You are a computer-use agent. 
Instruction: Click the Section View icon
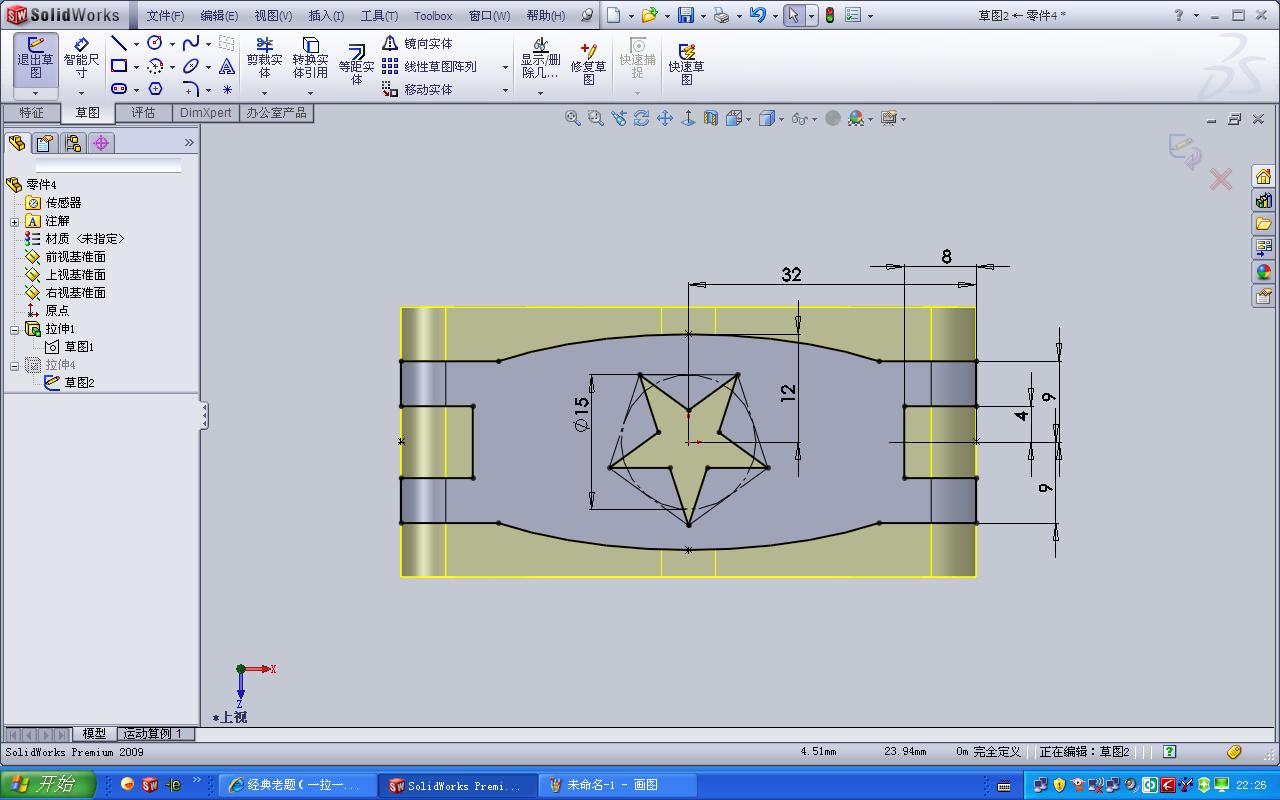click(711, 118)
